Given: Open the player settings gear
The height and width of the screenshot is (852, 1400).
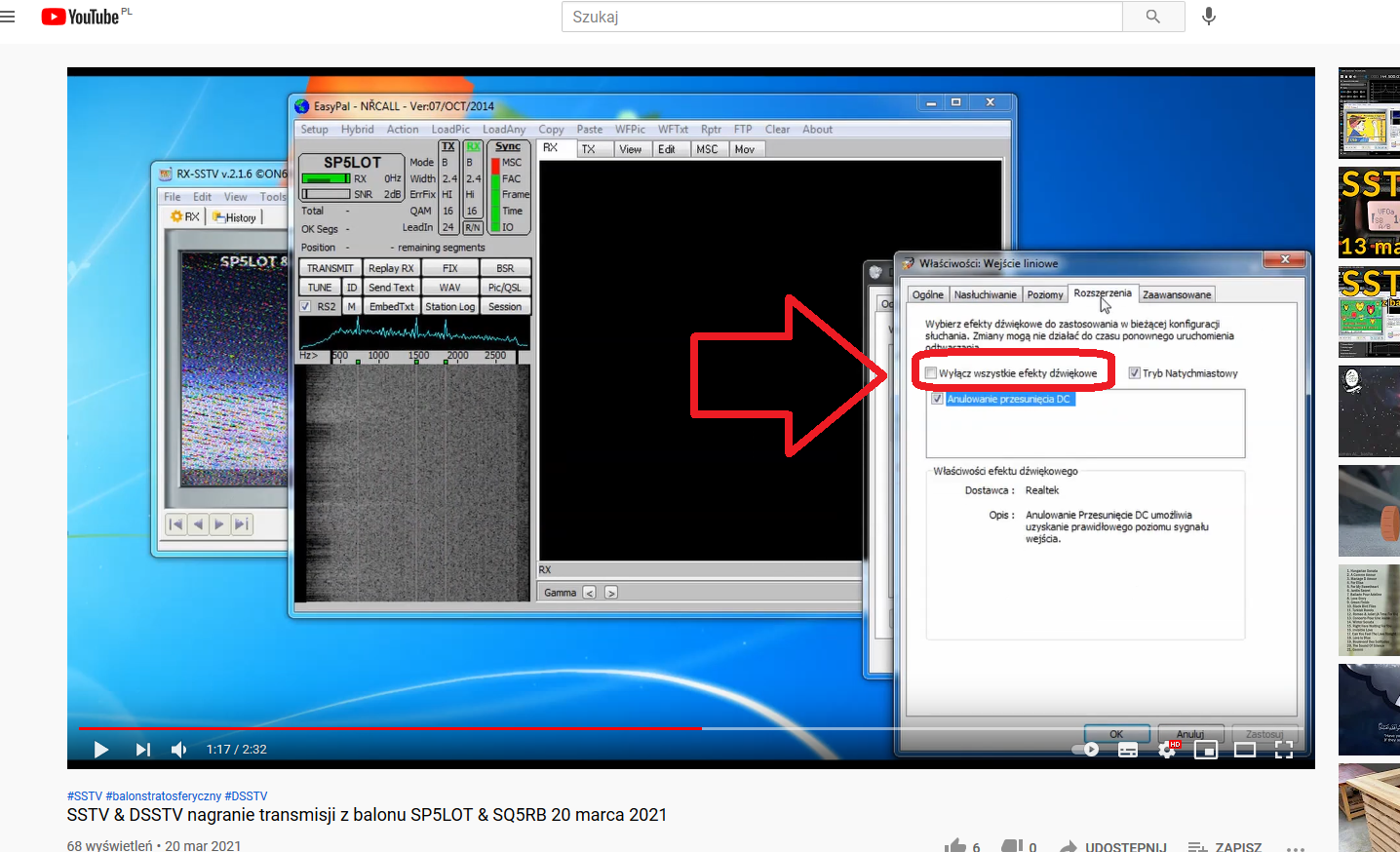Looking at the screenshot, I should [x=1167, y=750].
